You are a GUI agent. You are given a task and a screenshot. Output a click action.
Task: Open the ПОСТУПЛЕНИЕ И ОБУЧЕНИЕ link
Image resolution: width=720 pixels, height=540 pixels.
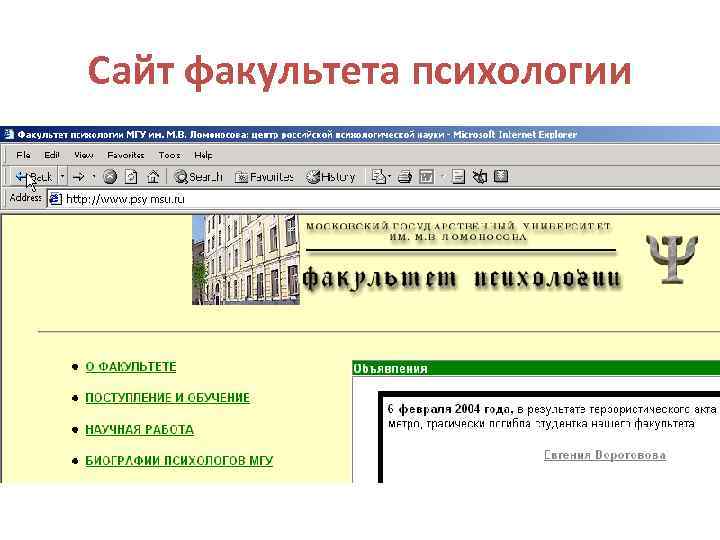pyautogui.click(x=168, y=398)
